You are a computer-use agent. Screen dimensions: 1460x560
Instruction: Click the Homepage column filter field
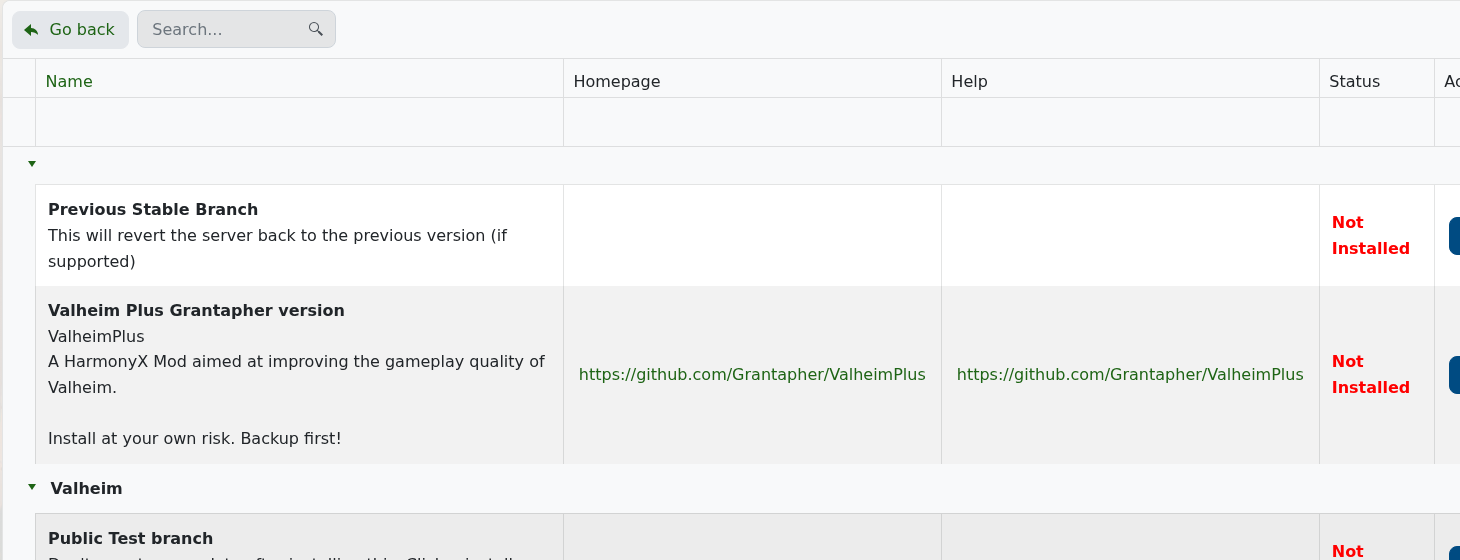click(x=752, y=122)
